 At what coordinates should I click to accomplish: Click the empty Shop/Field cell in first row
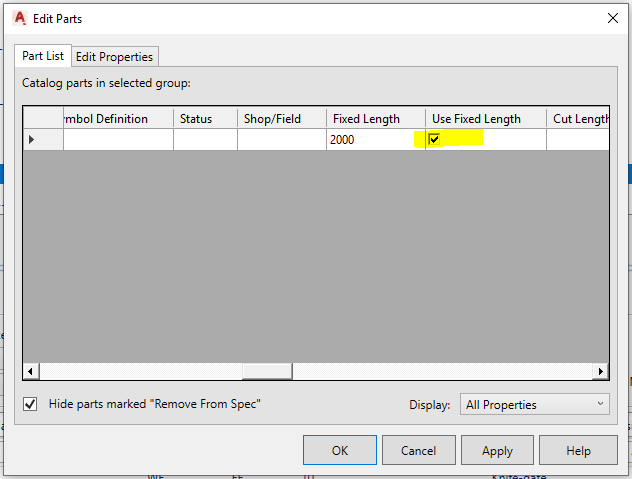(x=282, y=140)
